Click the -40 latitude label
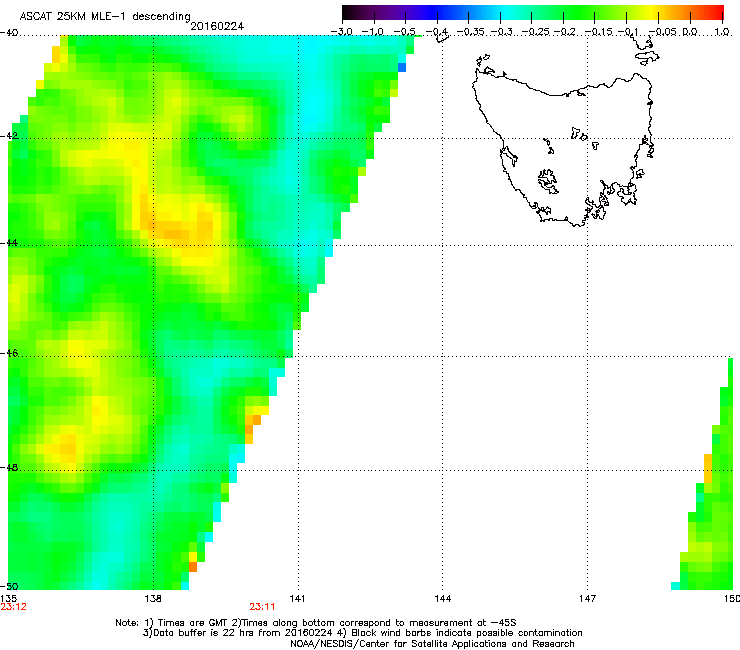The image size is (740, 650). coord(9,33)
